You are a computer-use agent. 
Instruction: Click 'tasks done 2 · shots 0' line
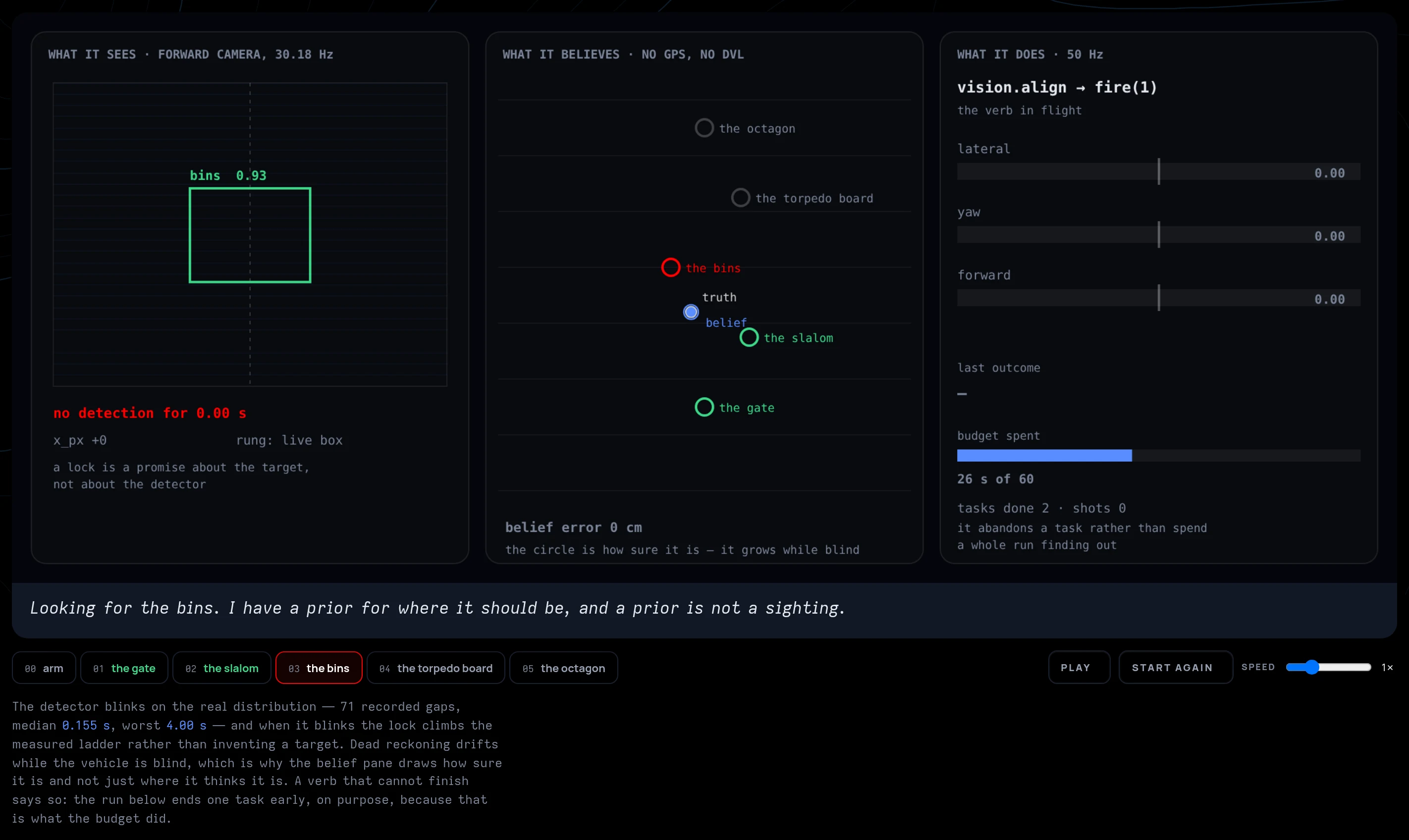click(x=1041, y=508)
